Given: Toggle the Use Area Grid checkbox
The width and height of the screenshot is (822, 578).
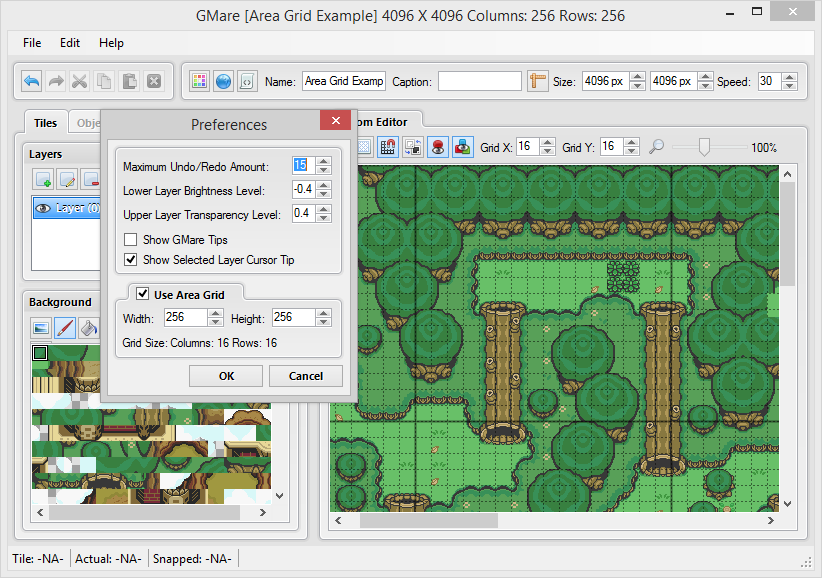Looking at the screenshot, I should coord(142,293).
